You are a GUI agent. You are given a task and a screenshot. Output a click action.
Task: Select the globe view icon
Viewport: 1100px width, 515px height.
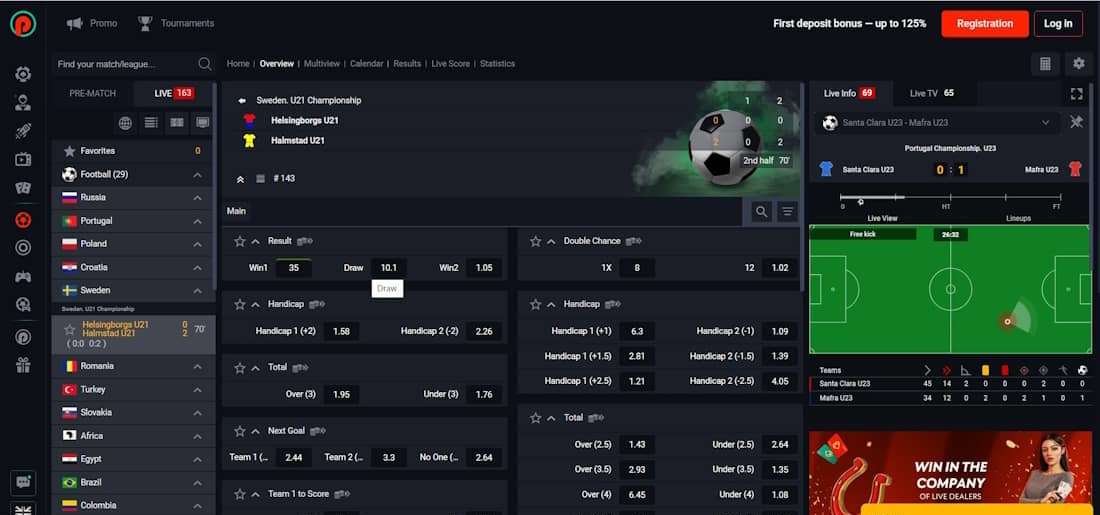tap(125, 123)
